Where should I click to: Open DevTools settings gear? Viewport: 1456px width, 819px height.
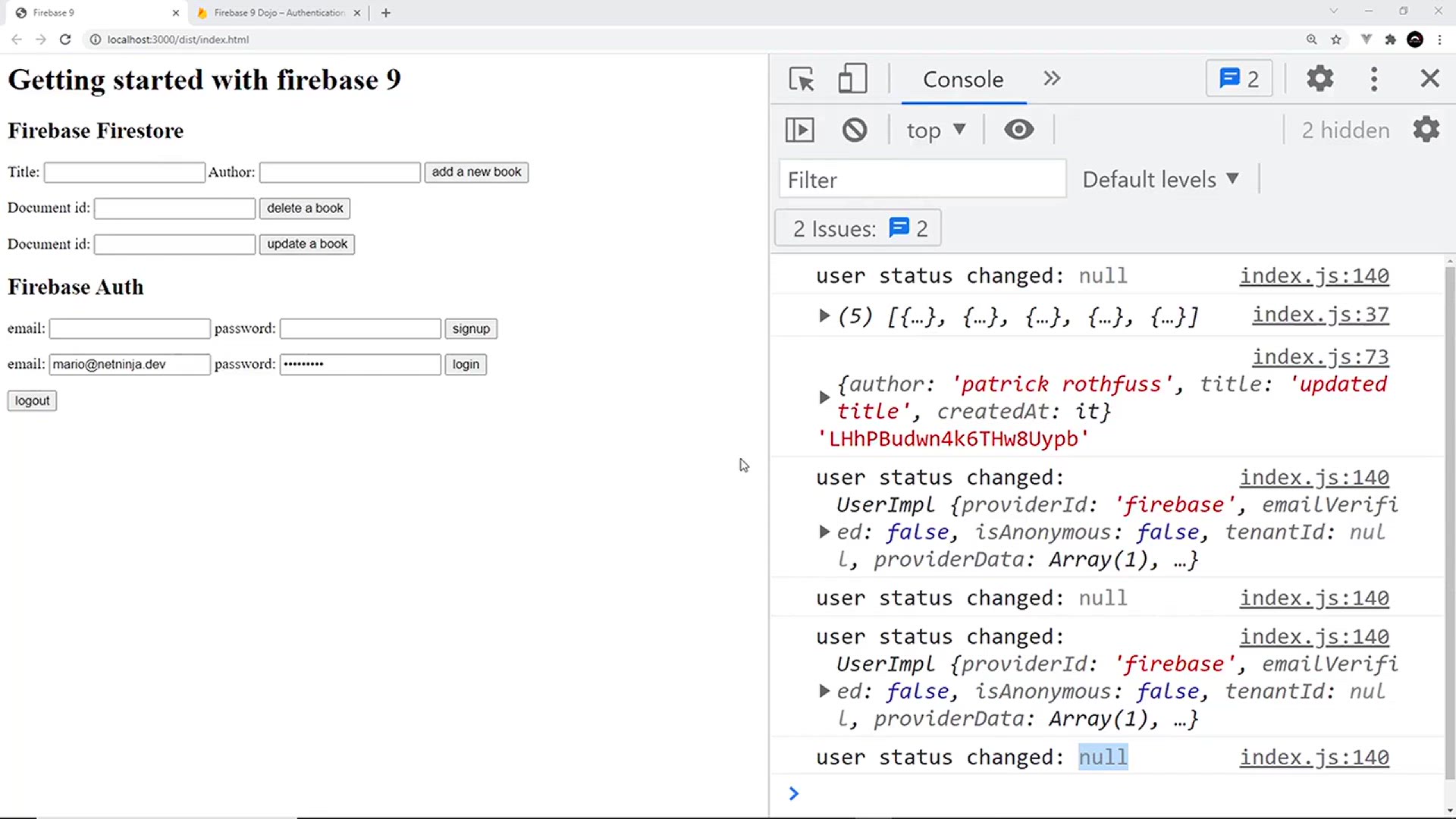coord(1319,79)
